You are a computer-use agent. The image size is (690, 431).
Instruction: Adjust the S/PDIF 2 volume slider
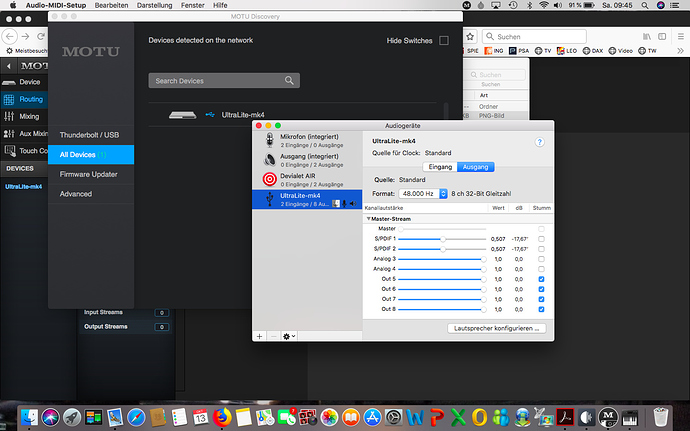441,249
